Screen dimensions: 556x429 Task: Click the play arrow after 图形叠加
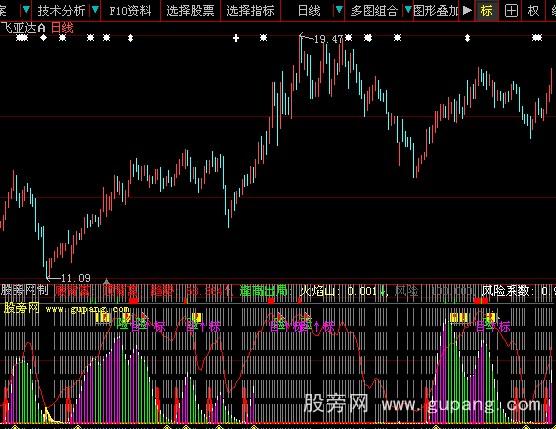467,10
